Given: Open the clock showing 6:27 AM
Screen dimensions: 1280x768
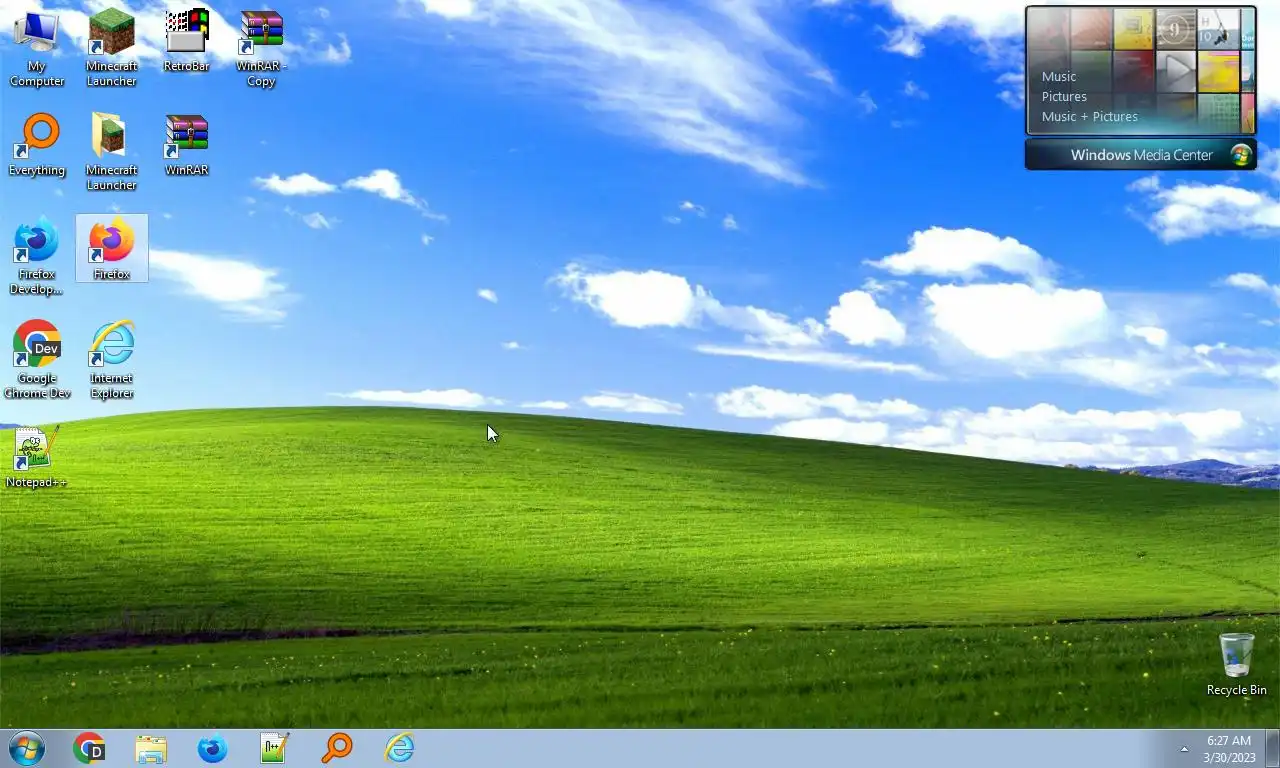Looking at the screenshot, I should point(1229,749).
